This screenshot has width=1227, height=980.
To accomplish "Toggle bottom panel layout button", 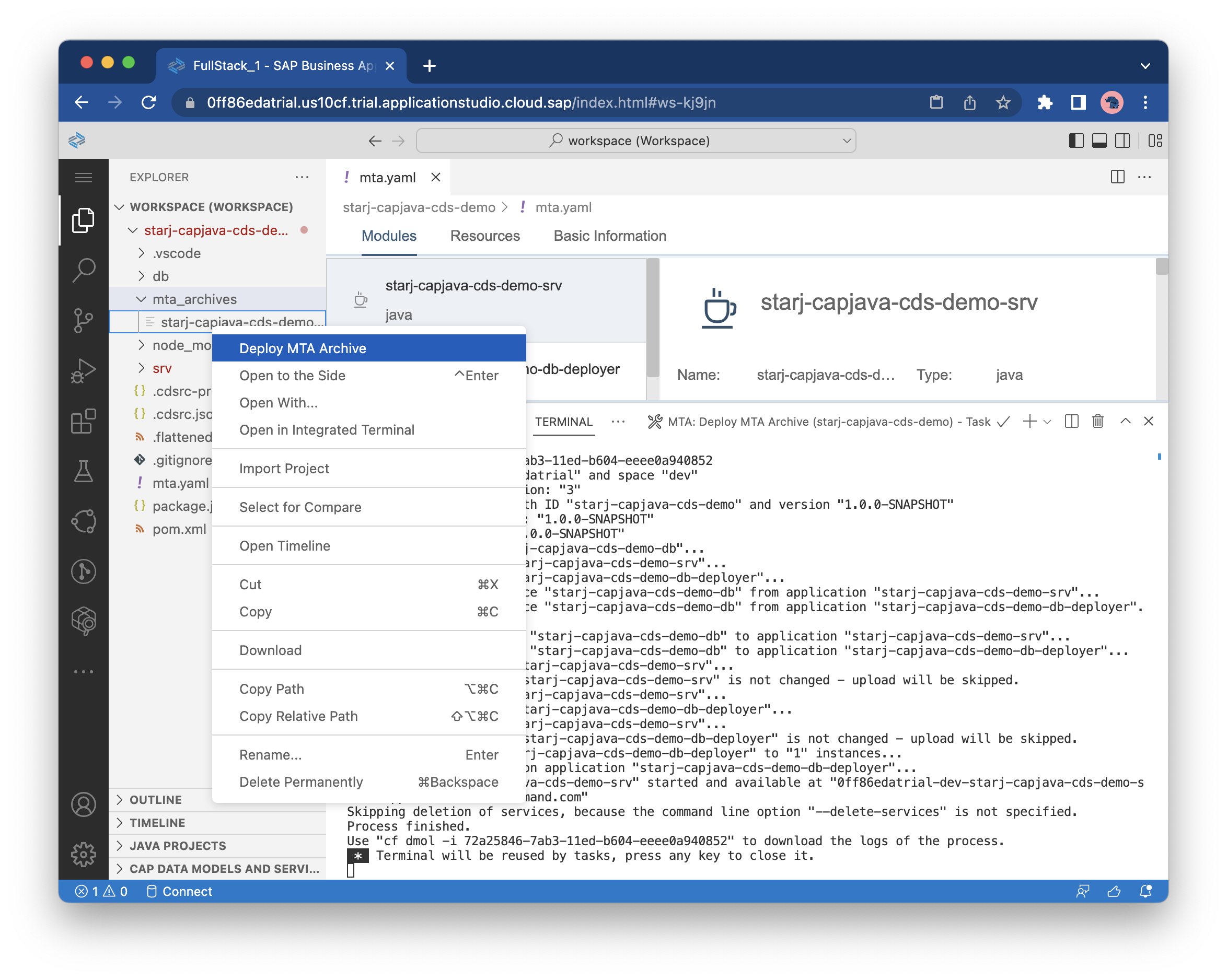I will coord(1099,141).
